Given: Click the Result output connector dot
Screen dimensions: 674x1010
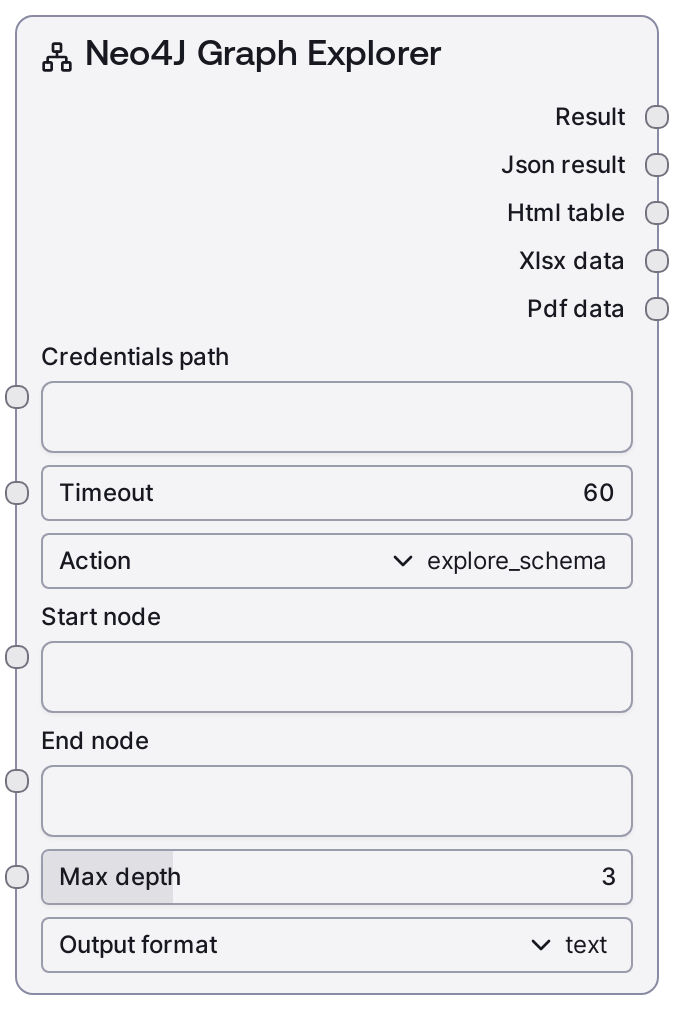Looking at the screenshot, I should pyautogui.click(x=657, y=117).
